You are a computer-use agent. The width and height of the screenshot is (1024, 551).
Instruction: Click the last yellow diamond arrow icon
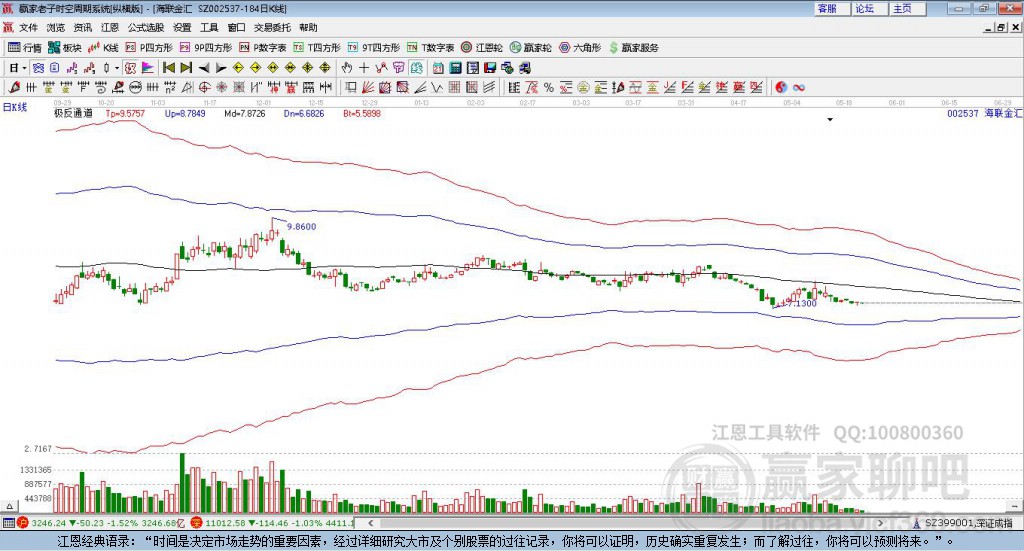325,68
